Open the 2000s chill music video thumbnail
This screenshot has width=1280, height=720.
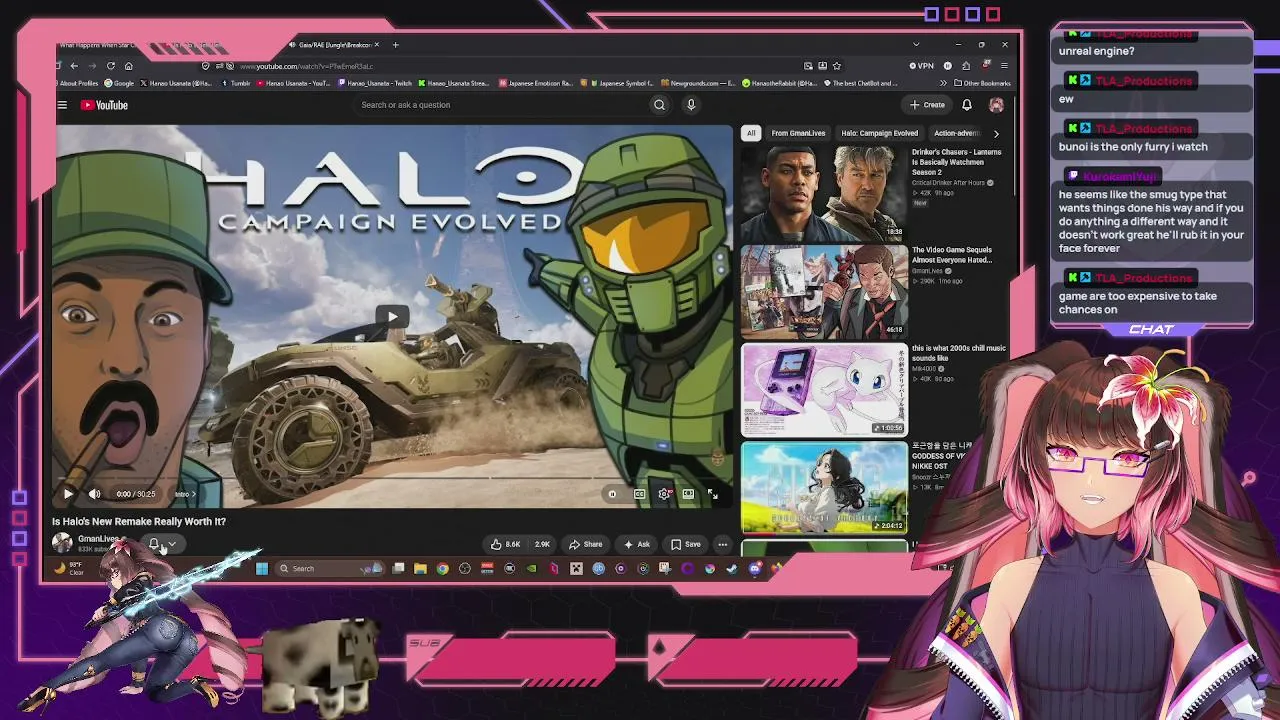click(x=824, y=389)
